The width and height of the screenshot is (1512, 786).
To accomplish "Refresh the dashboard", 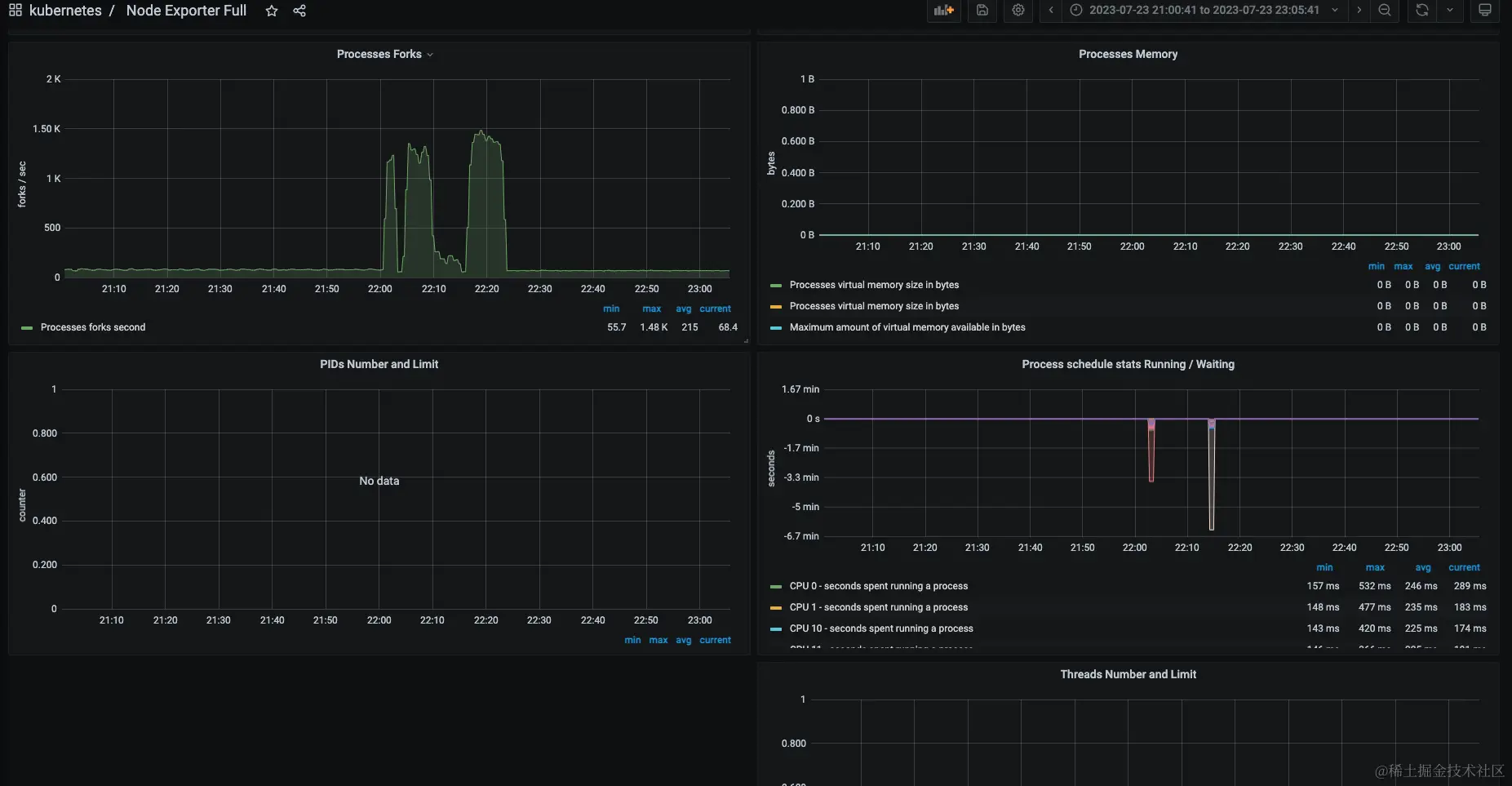I will (1422, 11).
